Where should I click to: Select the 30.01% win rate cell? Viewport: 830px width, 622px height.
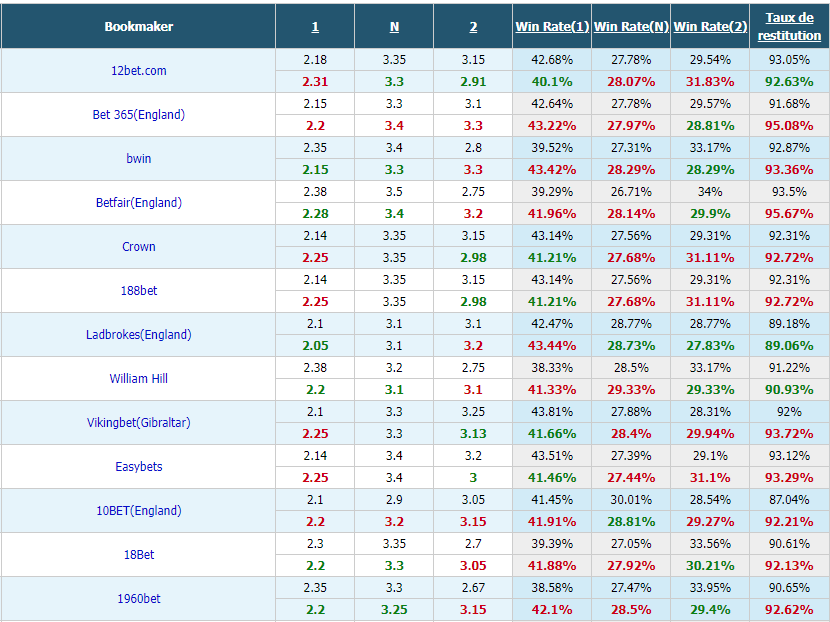631,499
